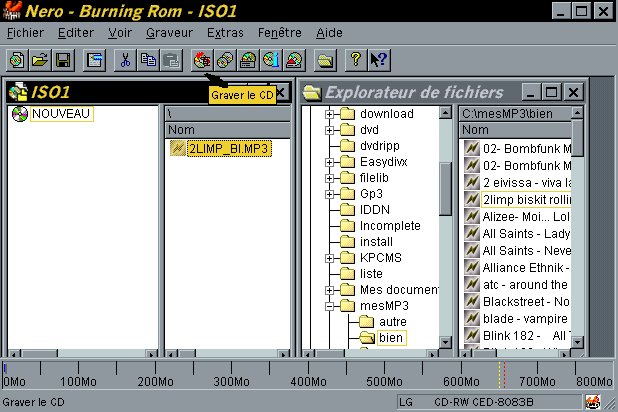Select file All Saints - Lady
The image size is (618, 412).
point(527,234)
